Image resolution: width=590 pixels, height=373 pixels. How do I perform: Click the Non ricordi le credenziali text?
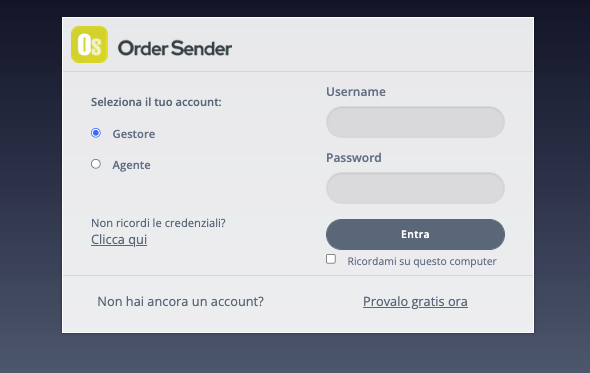click(158, 223)
